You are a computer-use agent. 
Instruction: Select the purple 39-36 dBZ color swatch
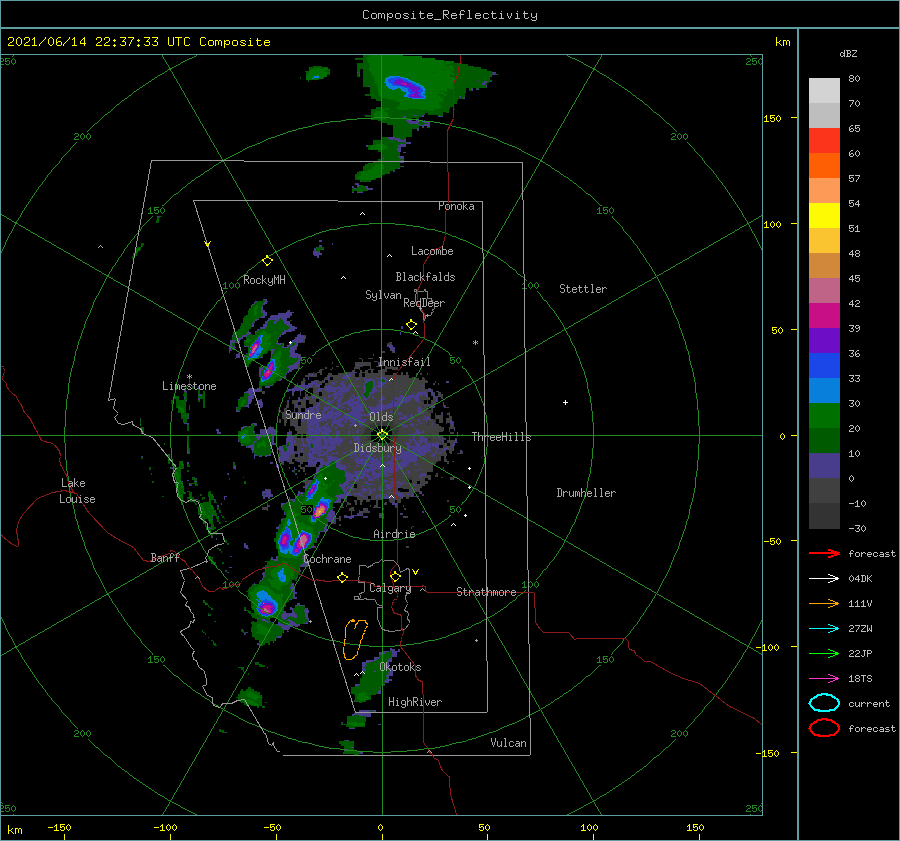pos(824,341)
